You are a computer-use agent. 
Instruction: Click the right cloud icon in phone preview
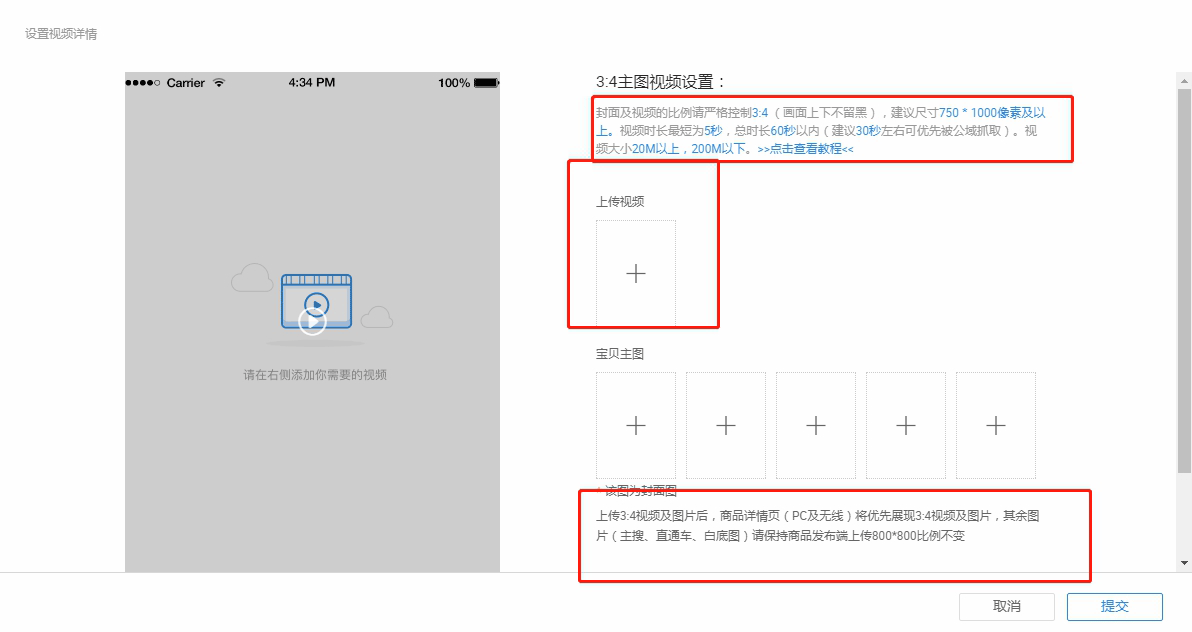(377, 318)
